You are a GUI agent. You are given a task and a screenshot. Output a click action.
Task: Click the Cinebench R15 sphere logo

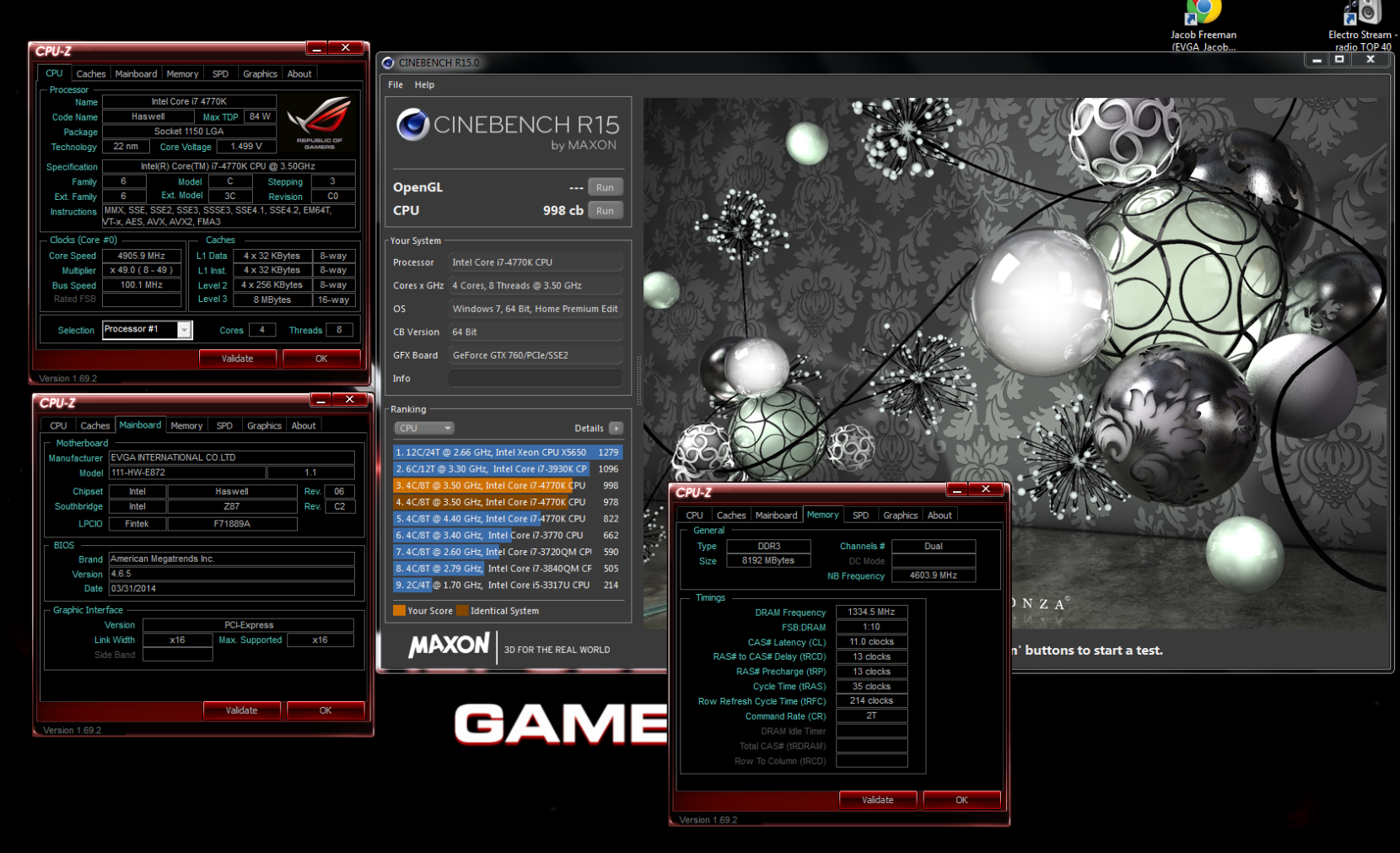[413, 125]
